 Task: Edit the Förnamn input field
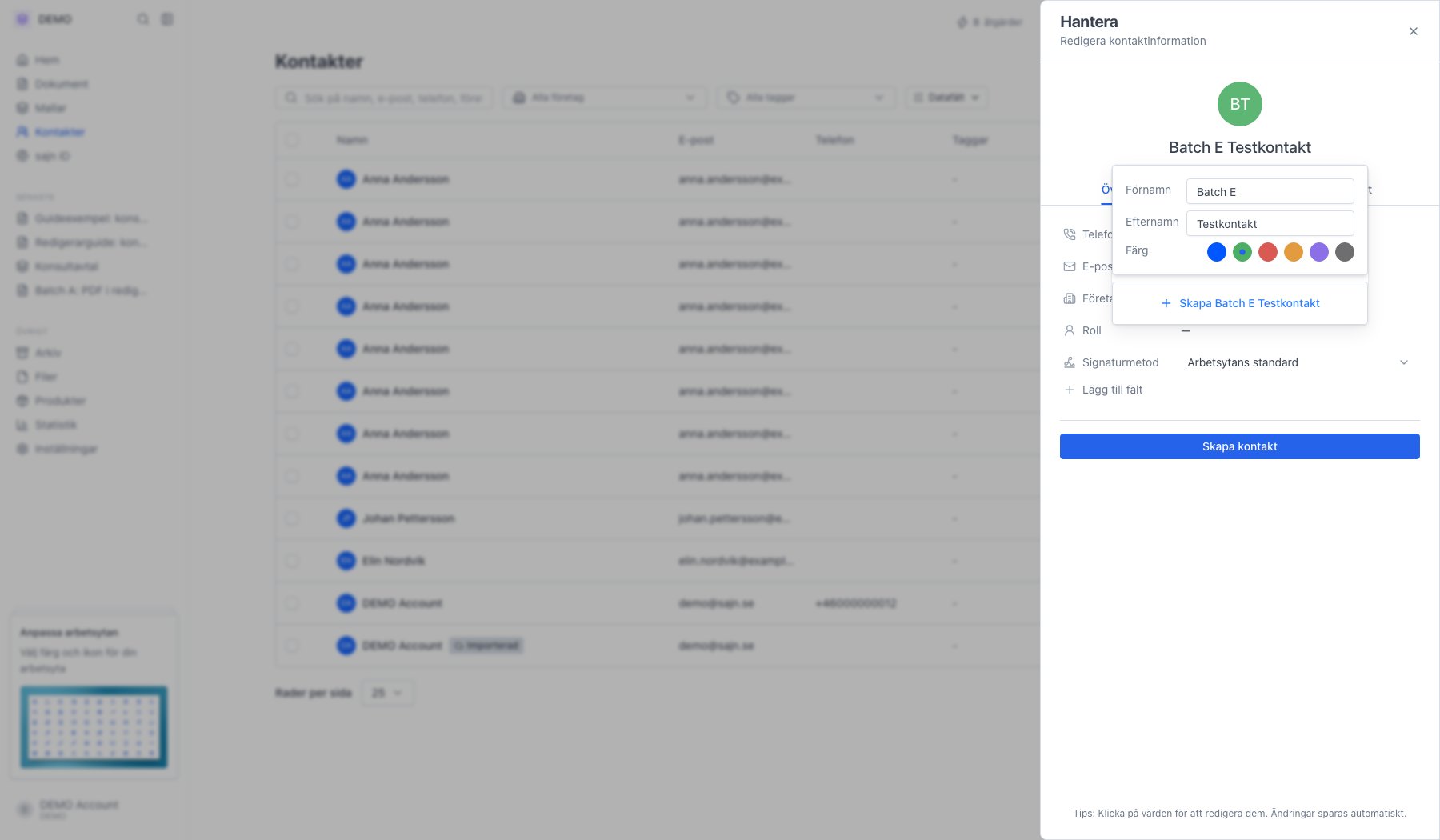coord(1270,191)
